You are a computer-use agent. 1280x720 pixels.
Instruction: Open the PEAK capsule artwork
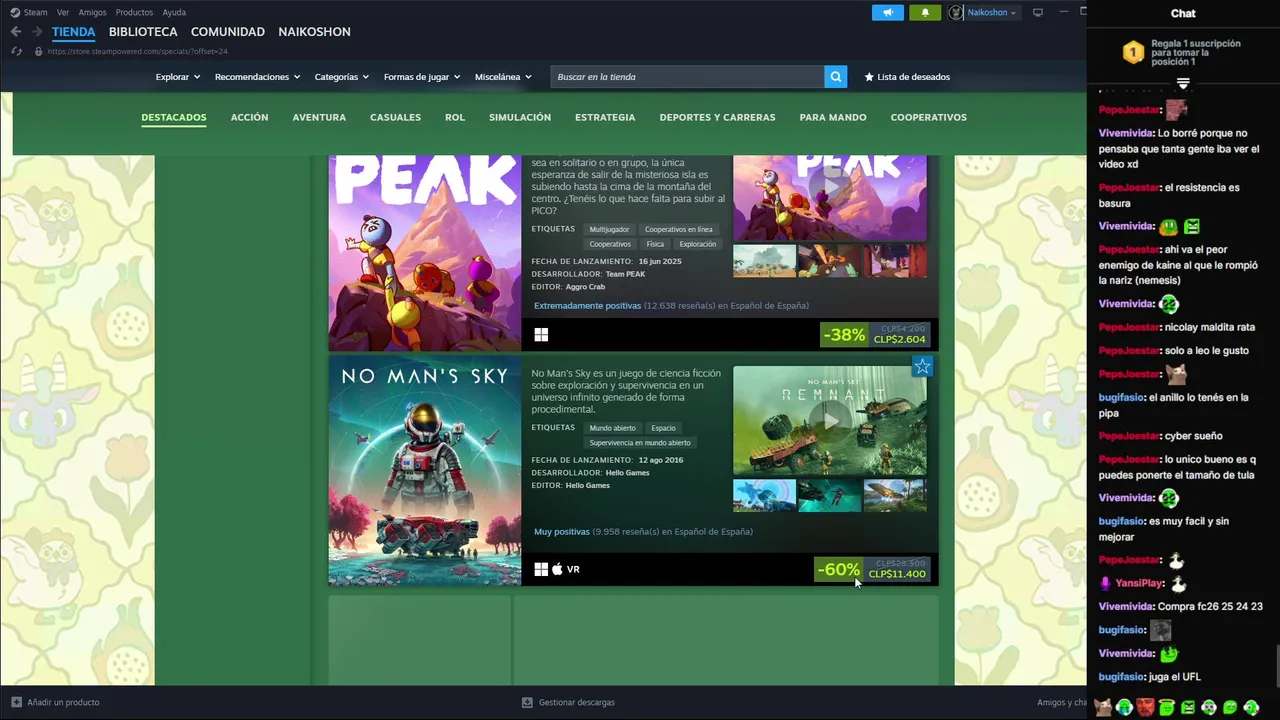click(425, 253)
